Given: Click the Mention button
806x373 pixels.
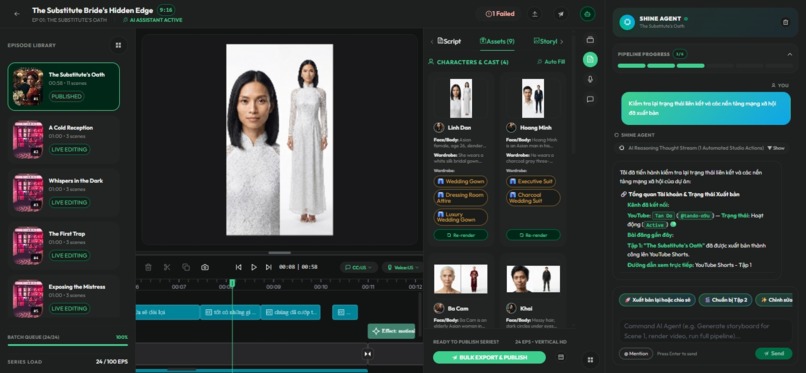Looking at the screenshot, I should 636,353.
